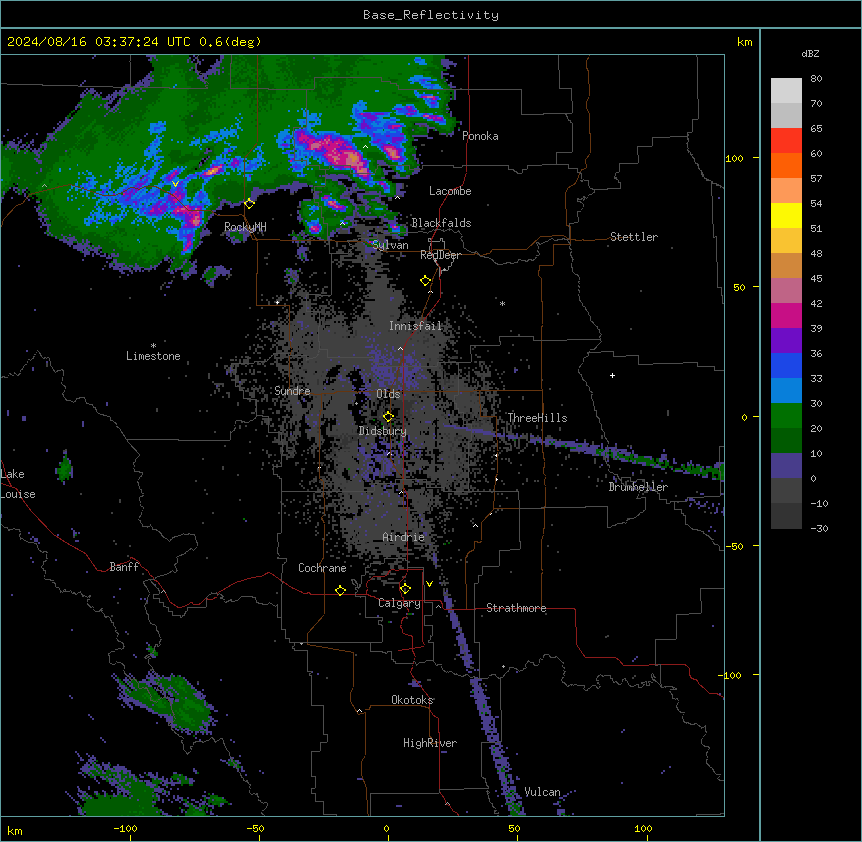Screen dimensions: 862x842
Task: Click the Lake Louise label
Action: pos(18,484)
